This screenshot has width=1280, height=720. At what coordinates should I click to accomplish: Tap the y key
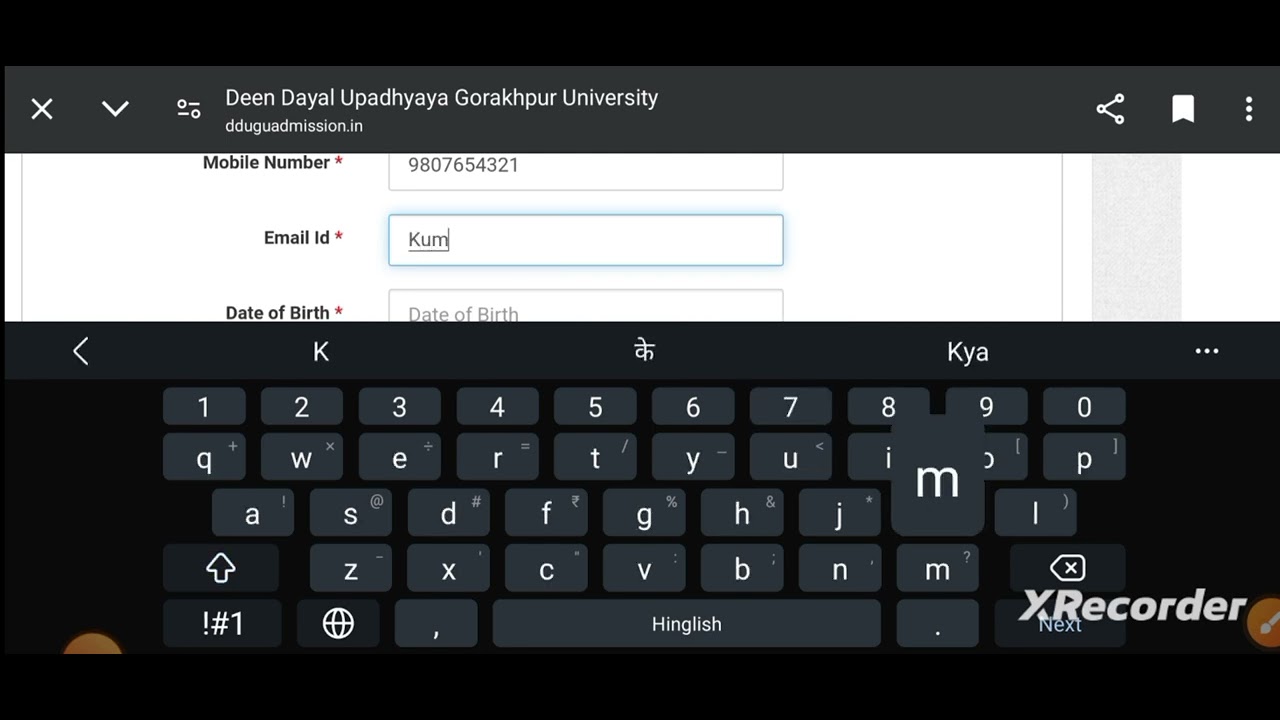(x=693, y=458)
